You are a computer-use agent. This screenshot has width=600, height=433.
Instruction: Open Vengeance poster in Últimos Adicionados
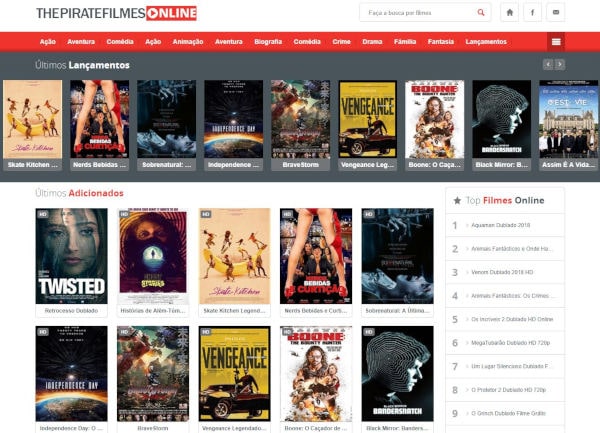coord(235,374)
